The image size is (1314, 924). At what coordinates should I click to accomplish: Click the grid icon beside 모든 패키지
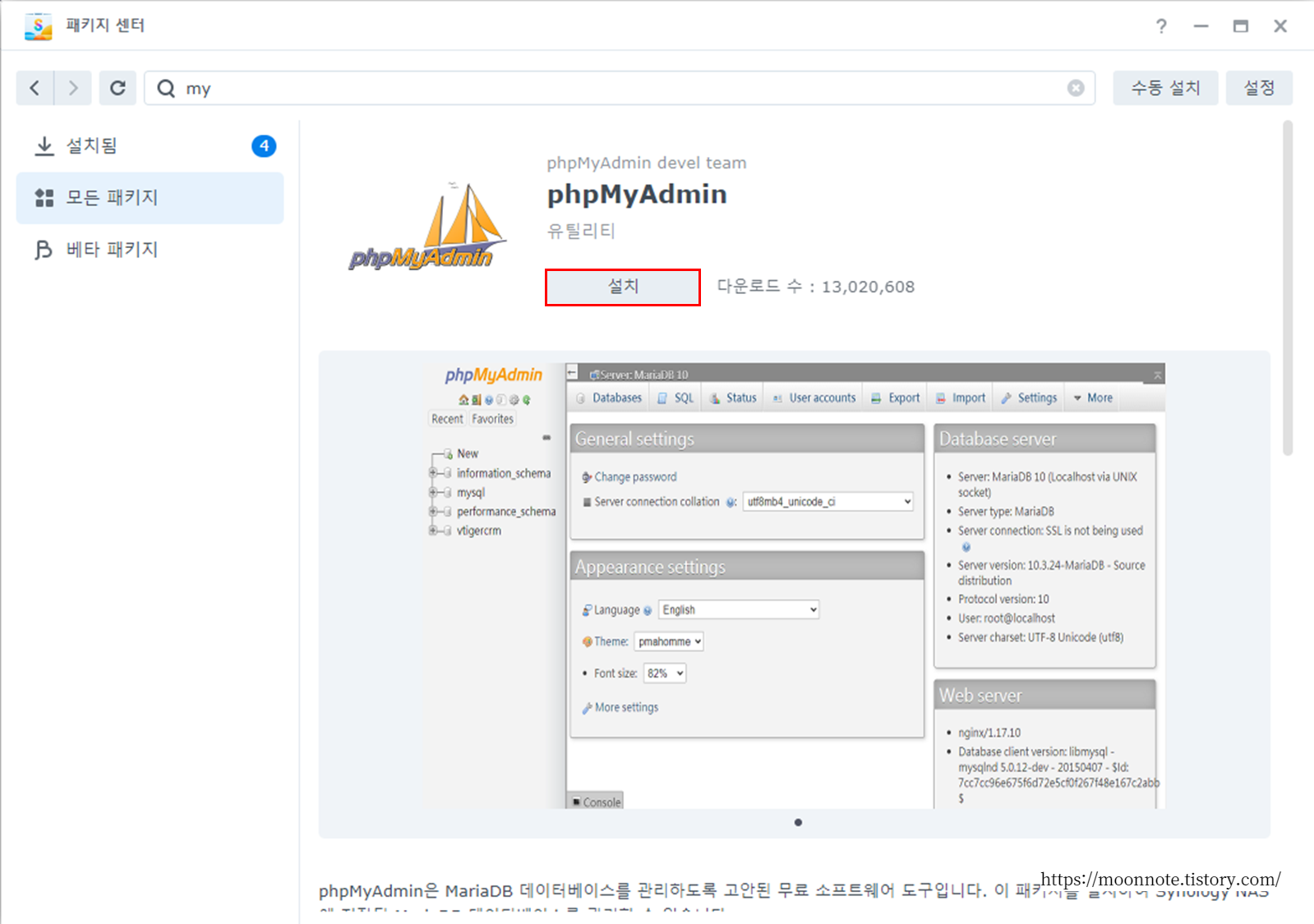(x=44, y=198)
